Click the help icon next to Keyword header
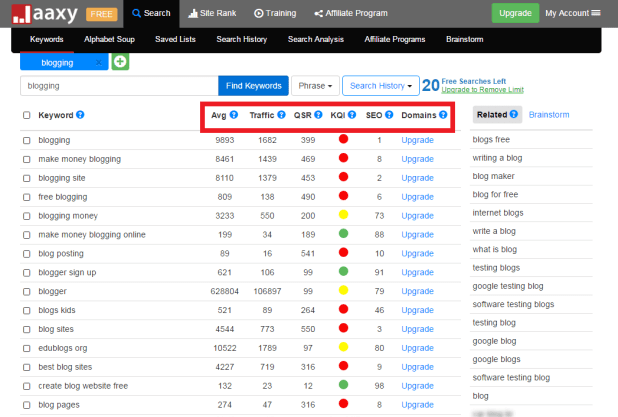 coord(80,115)
